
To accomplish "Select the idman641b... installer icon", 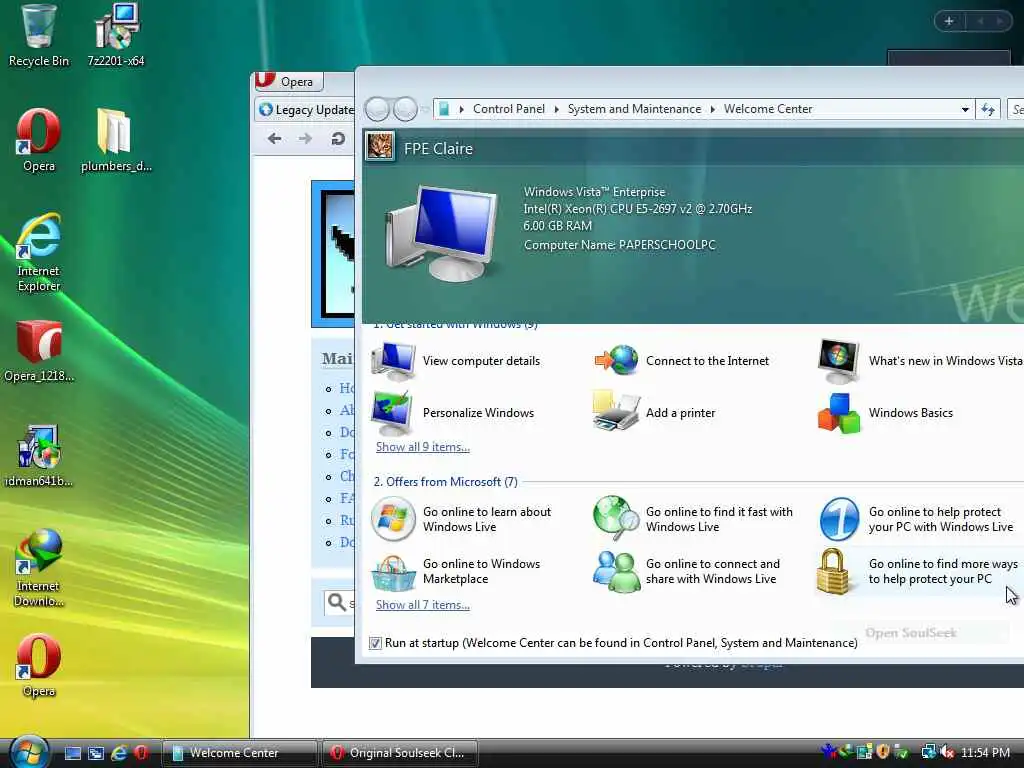I will coord(39,456).
